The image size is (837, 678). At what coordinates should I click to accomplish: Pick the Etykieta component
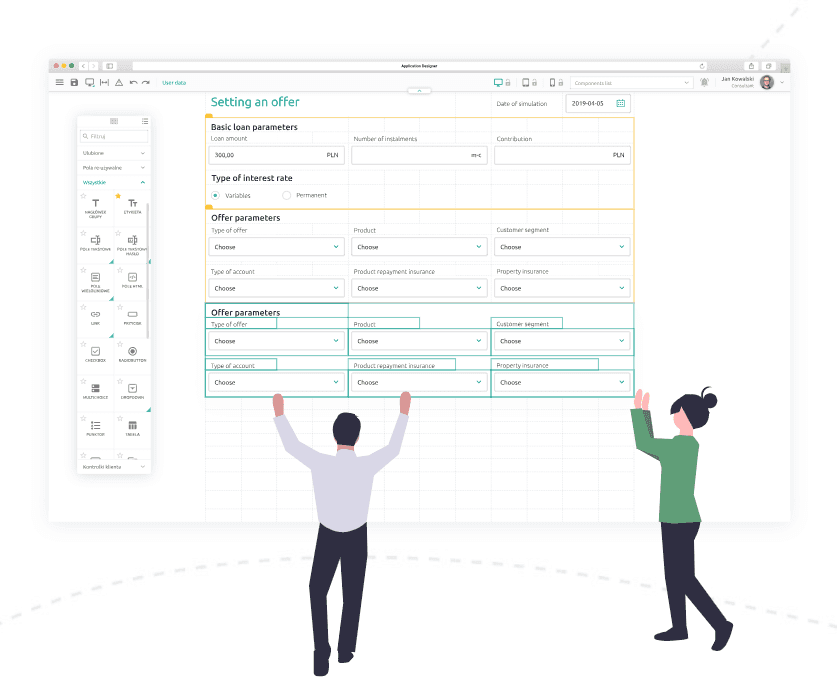click(132, 206)
